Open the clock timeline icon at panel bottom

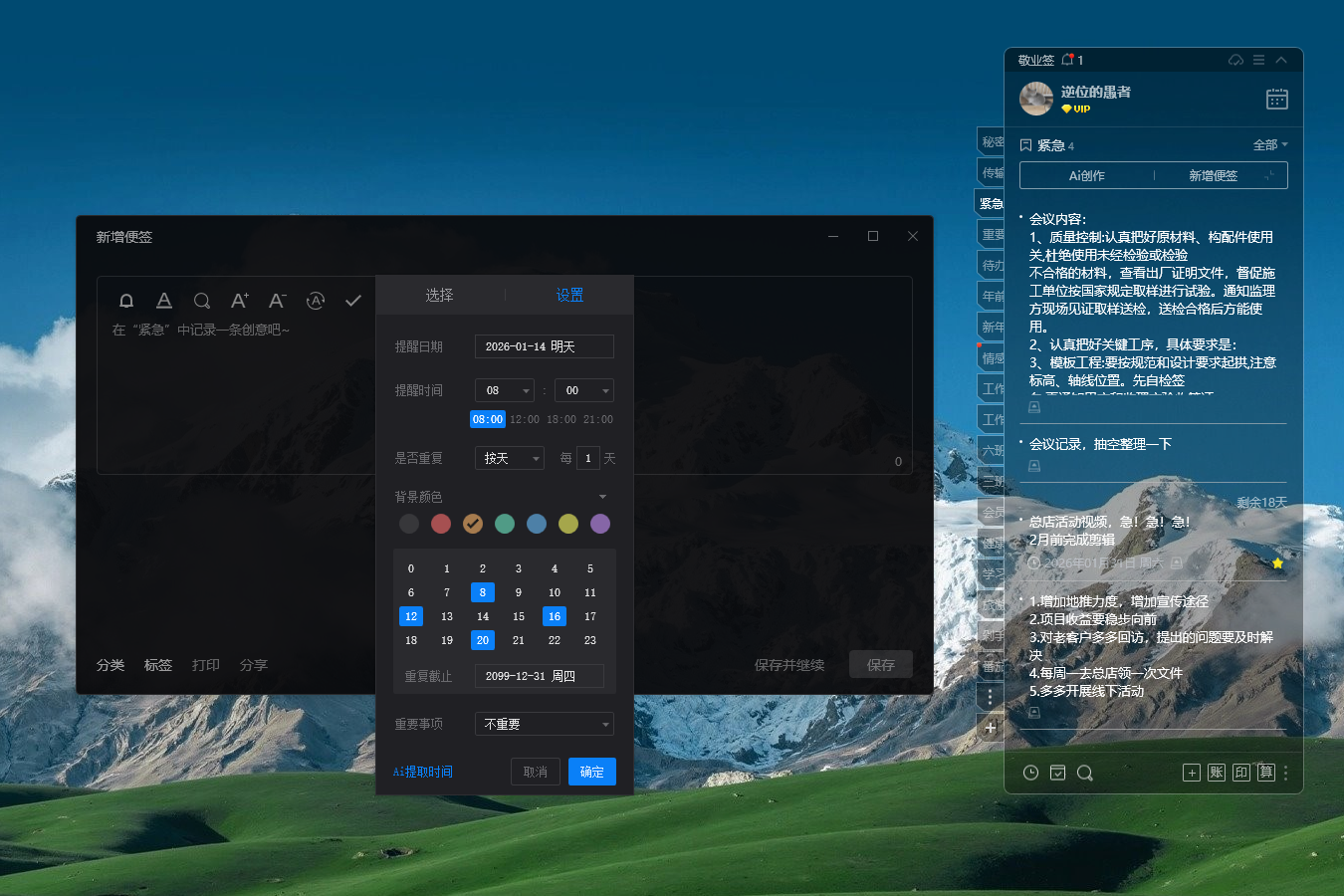tap(1031, 773)
